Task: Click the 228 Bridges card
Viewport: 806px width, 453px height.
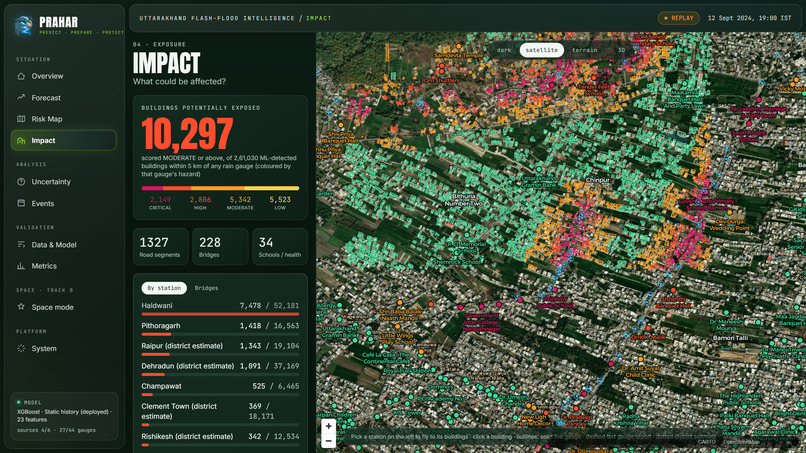Action: (220, 247)
